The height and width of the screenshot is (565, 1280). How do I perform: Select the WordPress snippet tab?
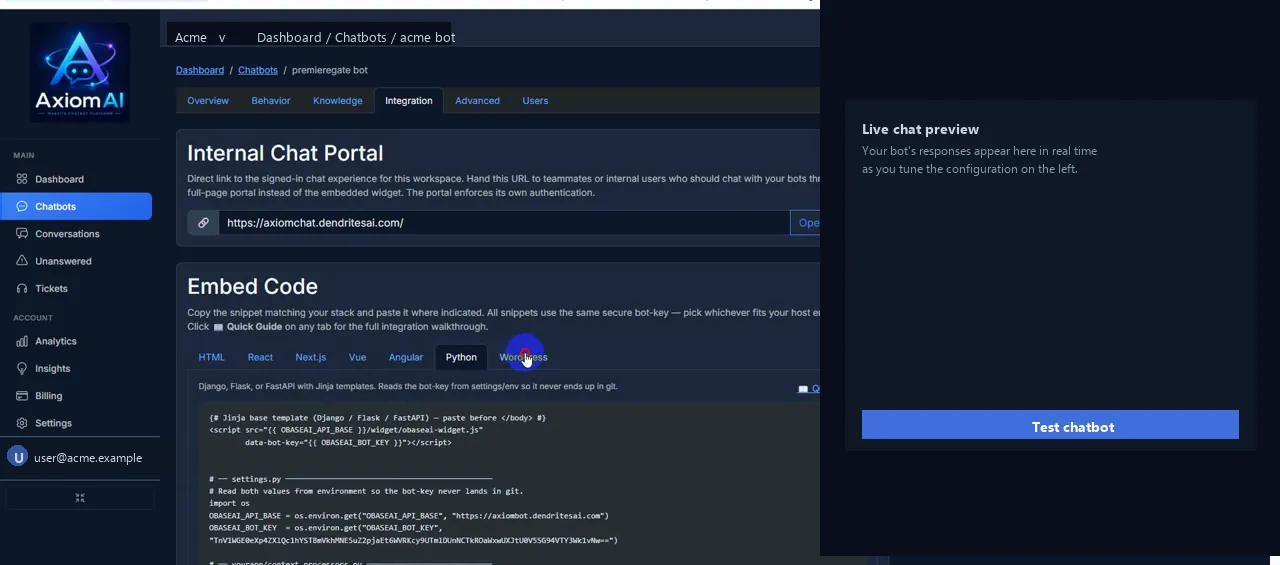pyautogui.click(x=524, y=357)
